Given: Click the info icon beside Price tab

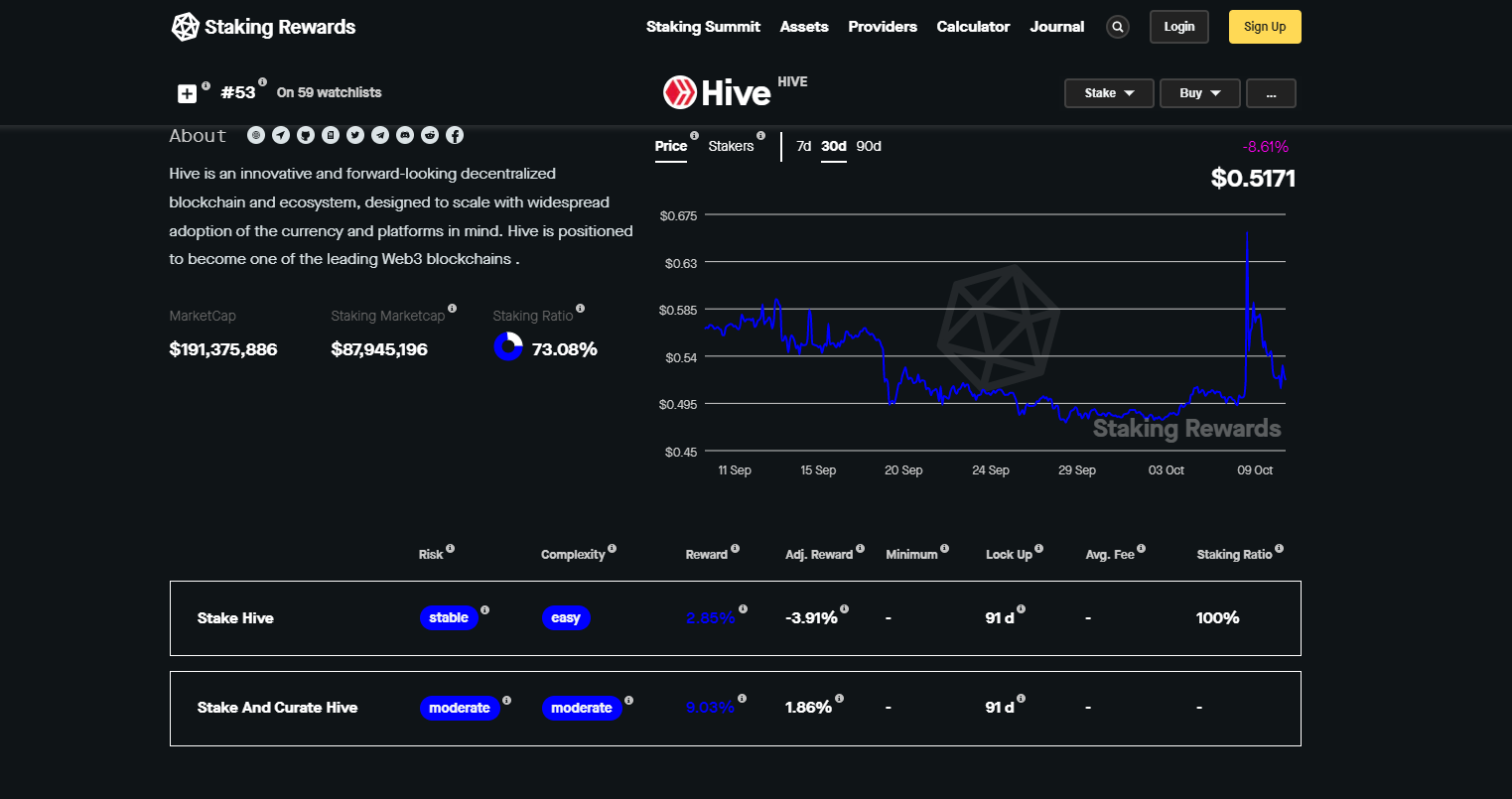Looking at the screenshot, I should (x=694, y=136).
